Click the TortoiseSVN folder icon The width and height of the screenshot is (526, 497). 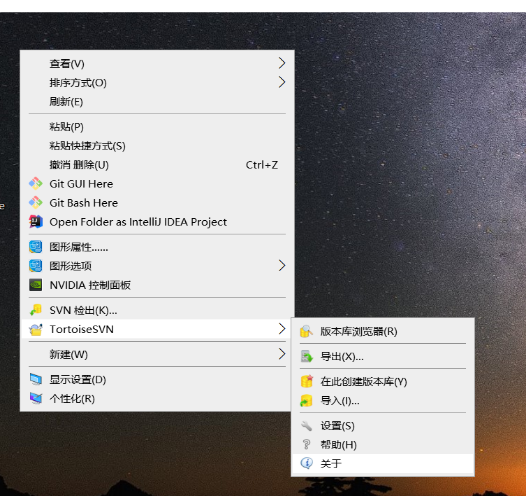tap(36, 329)
